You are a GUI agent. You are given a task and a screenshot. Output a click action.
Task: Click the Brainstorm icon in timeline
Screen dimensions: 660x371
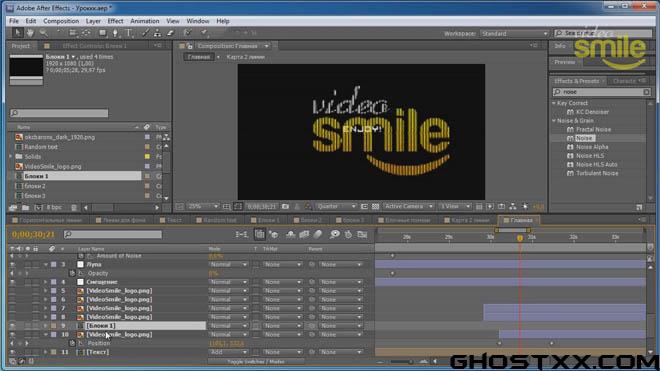(335, 234)
